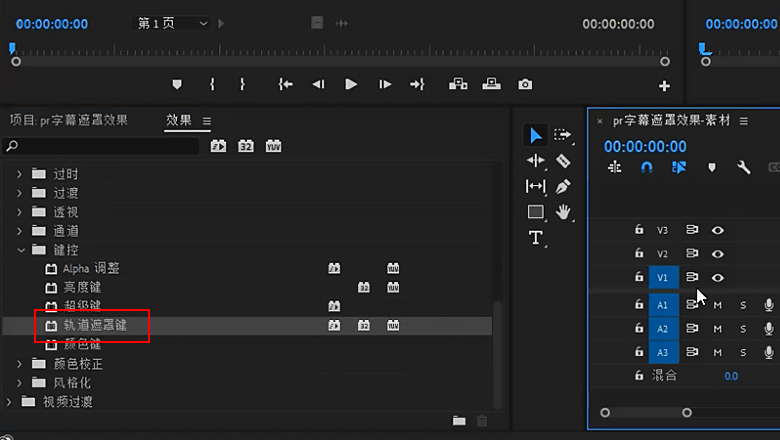This screenshot has height=440, width=780.
Task: Switch to the 项目 project tab
Action: [x=69, y=120]
